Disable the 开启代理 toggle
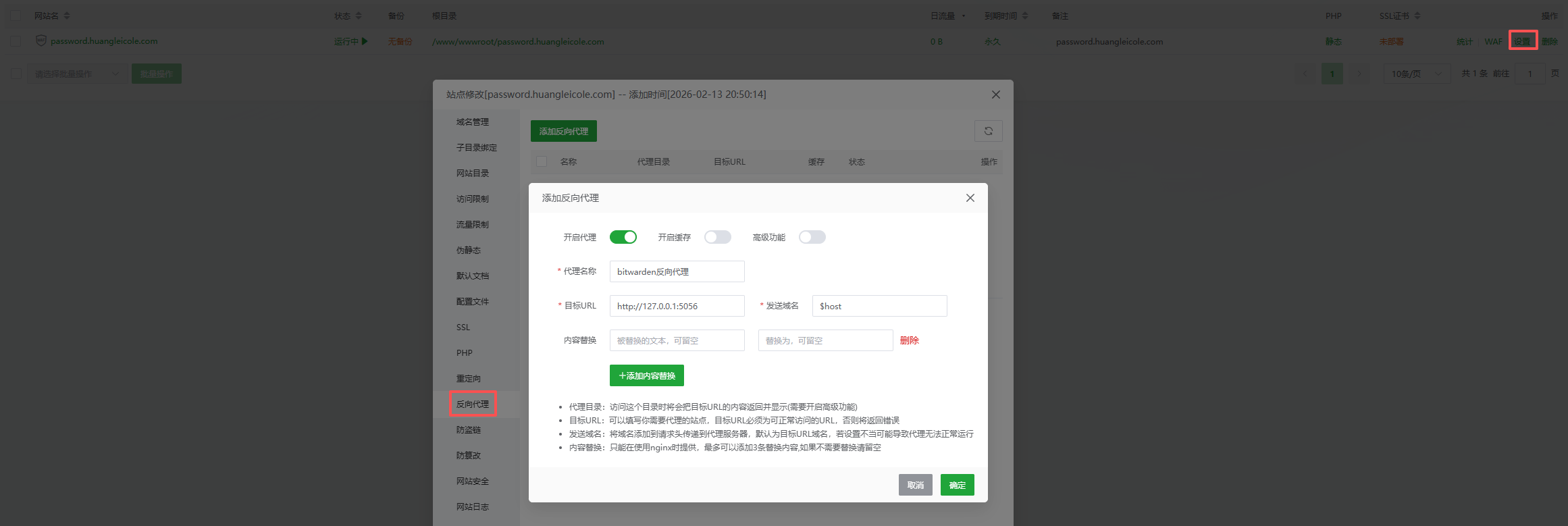The width and height of the screenshot is (1568, 526). click(x=623, y=237)
